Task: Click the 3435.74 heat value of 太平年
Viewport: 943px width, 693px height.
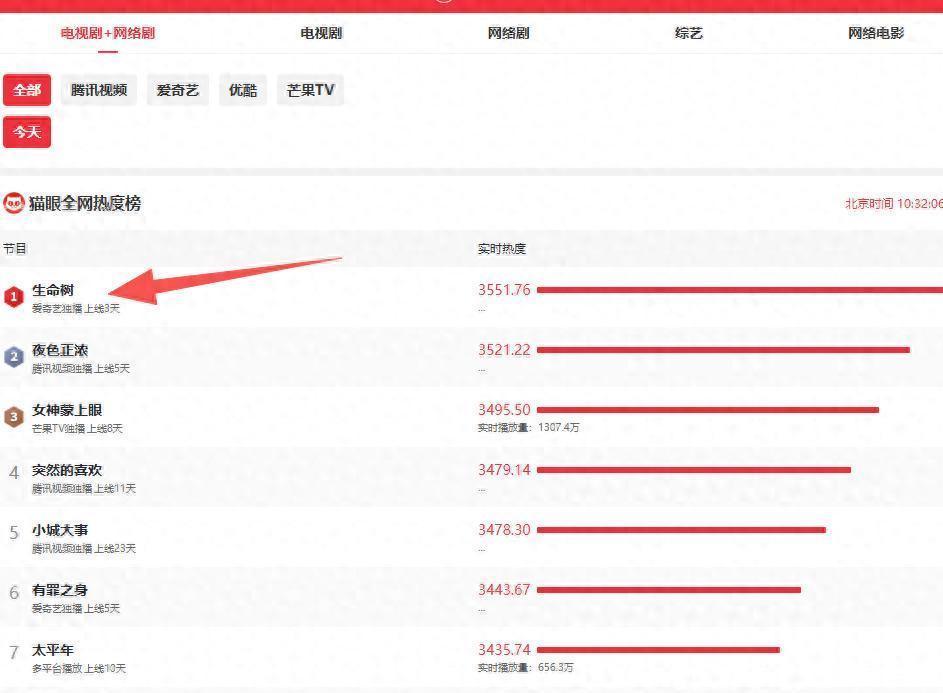Action: (x=504, y=650)
